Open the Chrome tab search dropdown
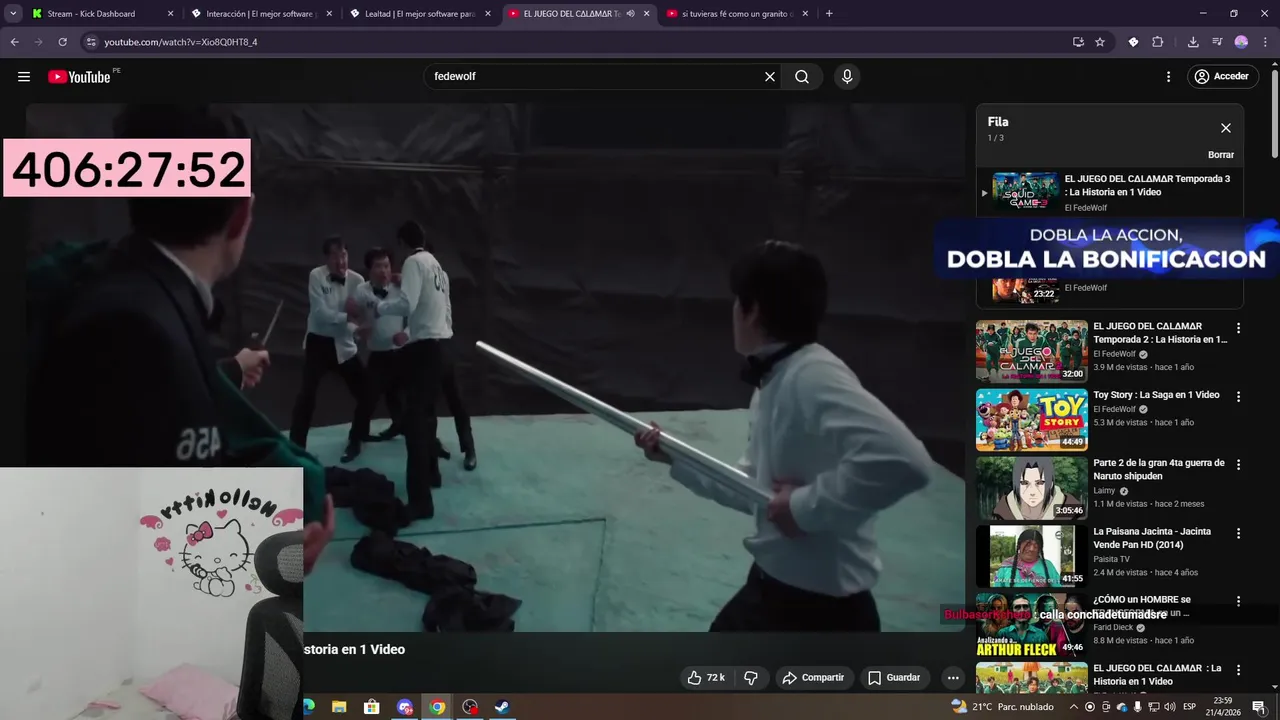 13,14
